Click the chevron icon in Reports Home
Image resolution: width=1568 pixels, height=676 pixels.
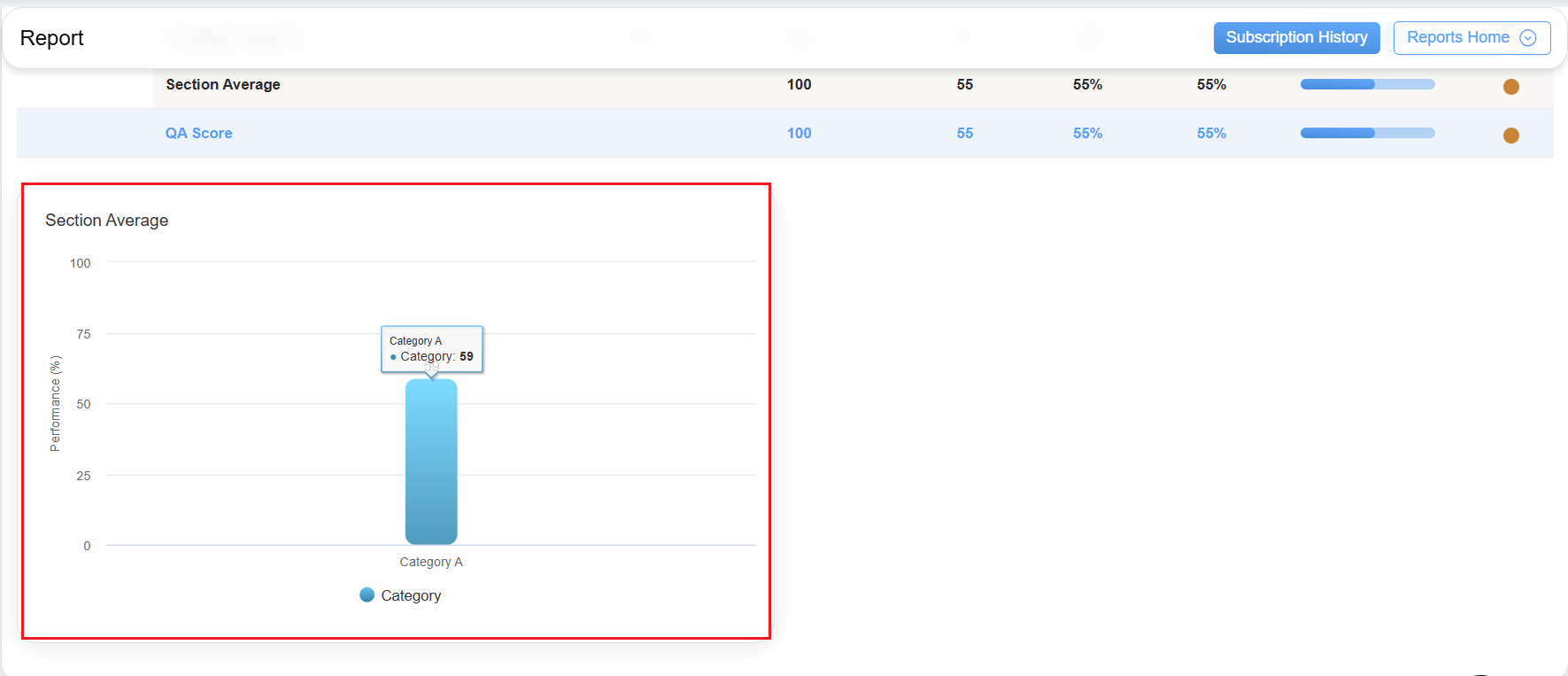pos(1527,38)
